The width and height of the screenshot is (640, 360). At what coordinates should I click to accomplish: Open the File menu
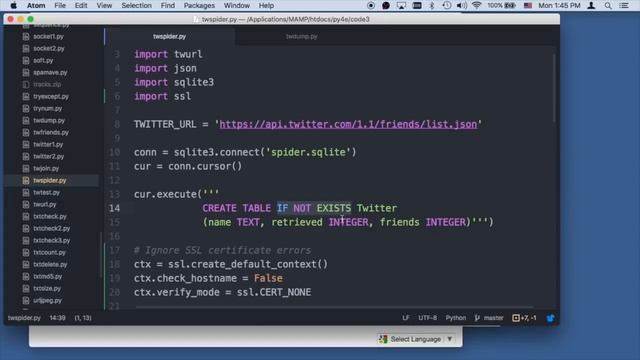point(60,5)
